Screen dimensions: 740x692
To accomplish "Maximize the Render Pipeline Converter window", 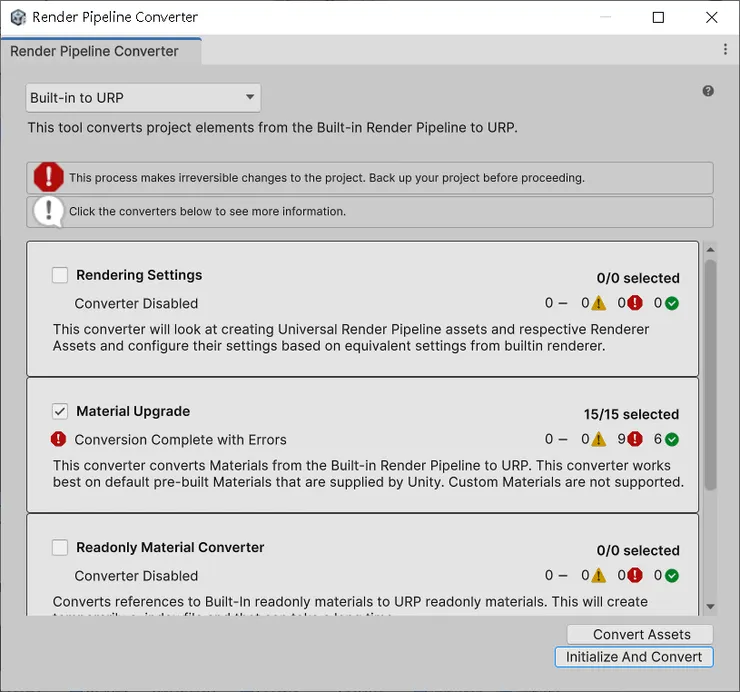I will pyautogui.click(x=658, y=17).
